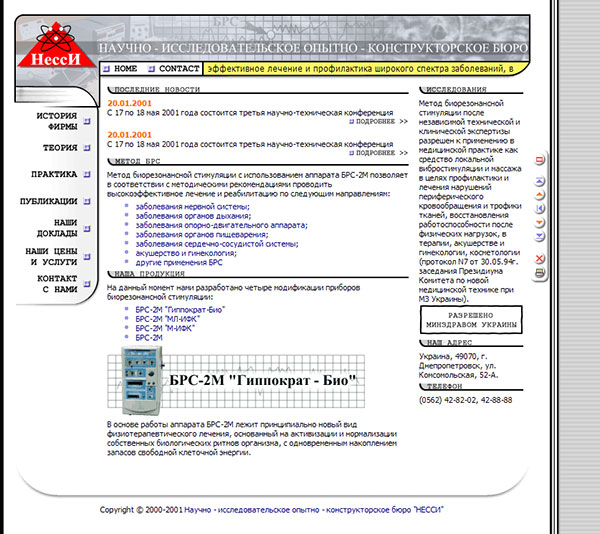Click the orange down arrow button

pos(539,222)
